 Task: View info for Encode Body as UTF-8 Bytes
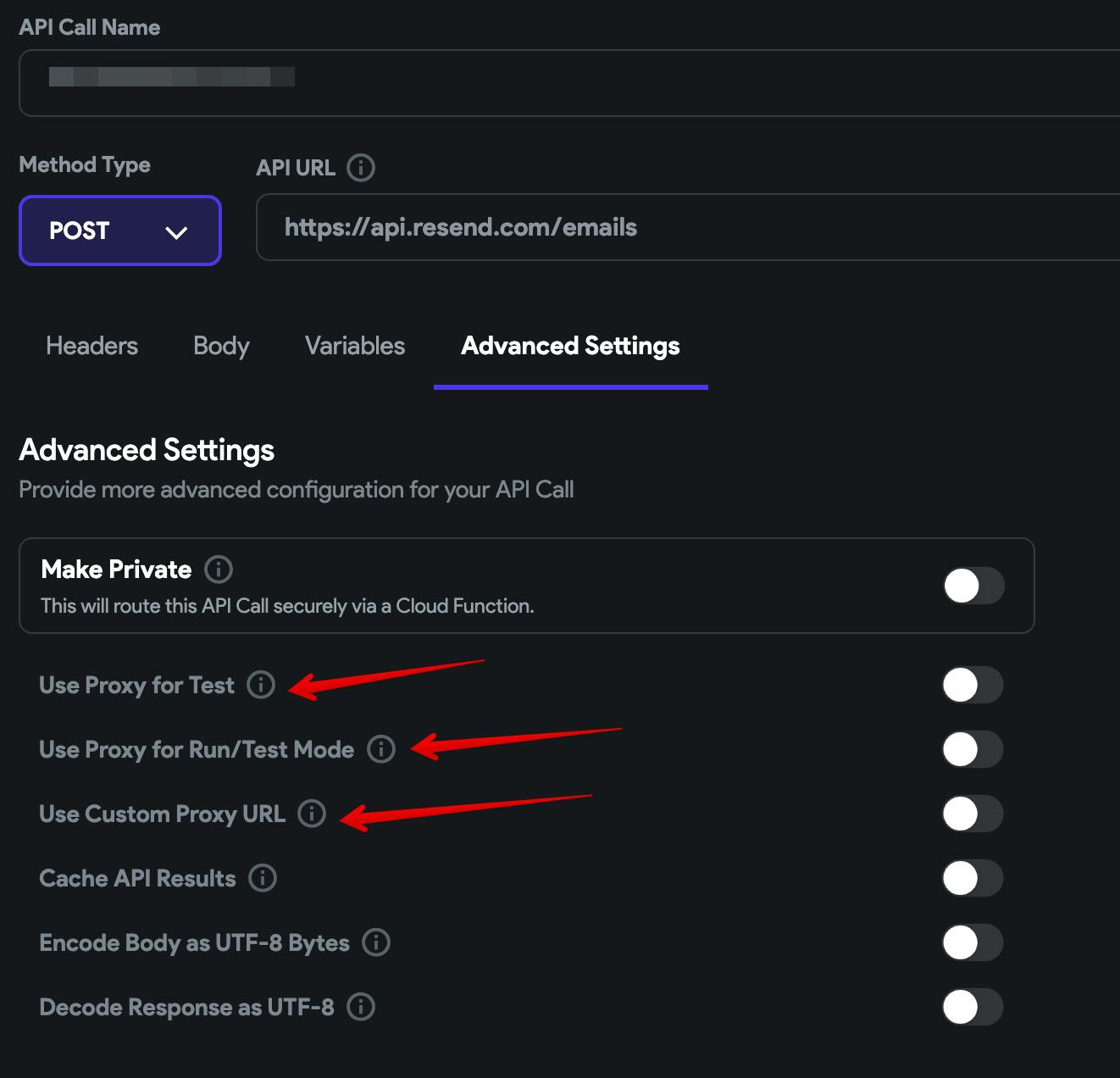tap(376, 942)
